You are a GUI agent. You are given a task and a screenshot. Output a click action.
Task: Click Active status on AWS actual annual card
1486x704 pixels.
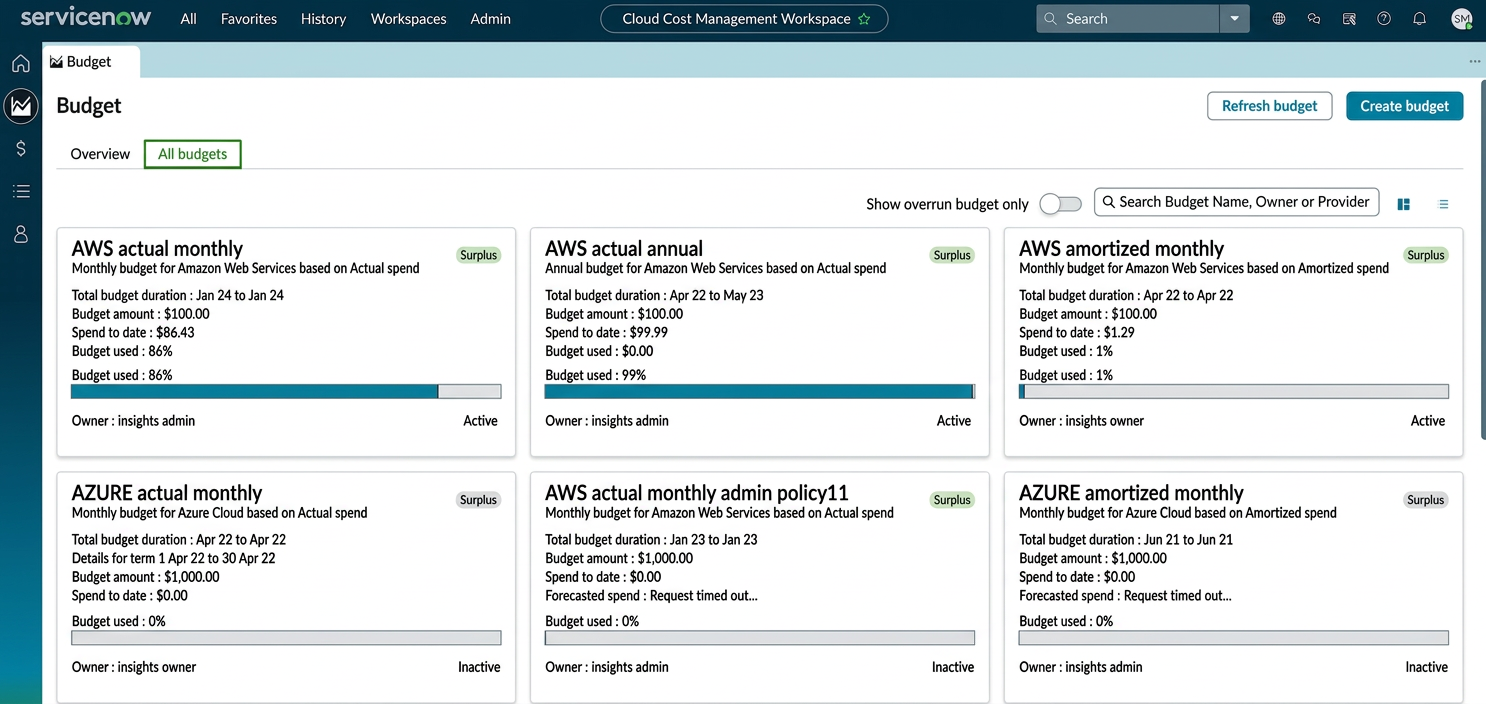tap(954, 421)
